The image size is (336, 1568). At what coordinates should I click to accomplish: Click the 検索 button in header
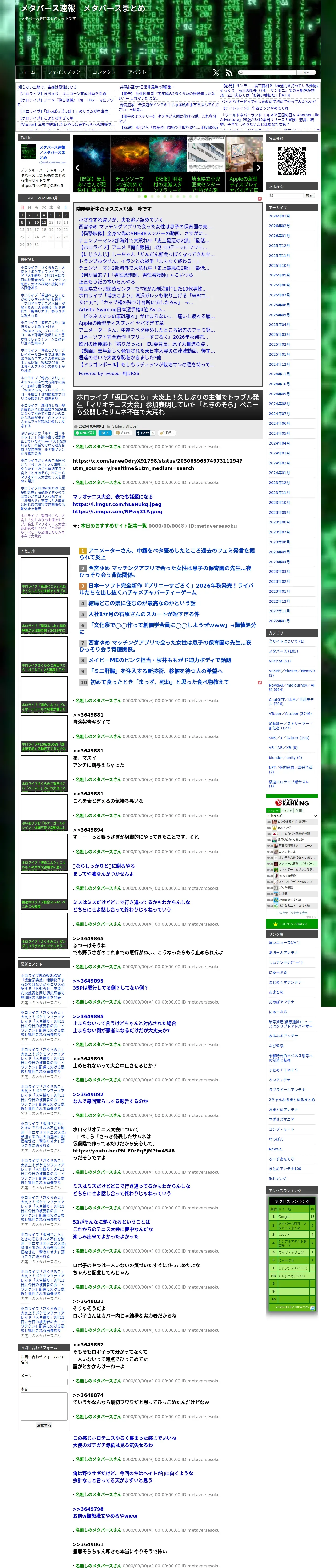click(306, 72)
